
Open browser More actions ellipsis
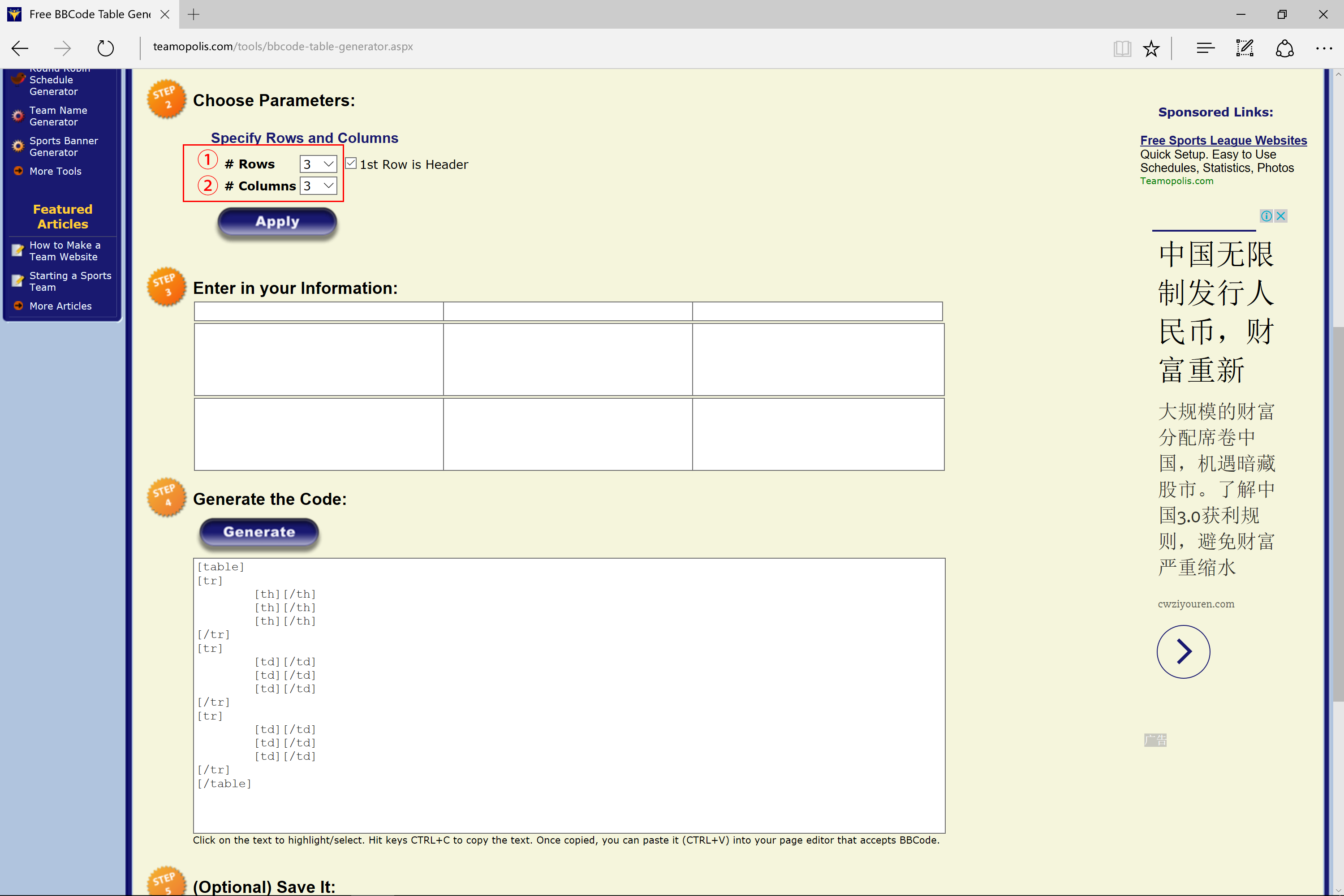pyautogui.click(x=1324, y=48)
